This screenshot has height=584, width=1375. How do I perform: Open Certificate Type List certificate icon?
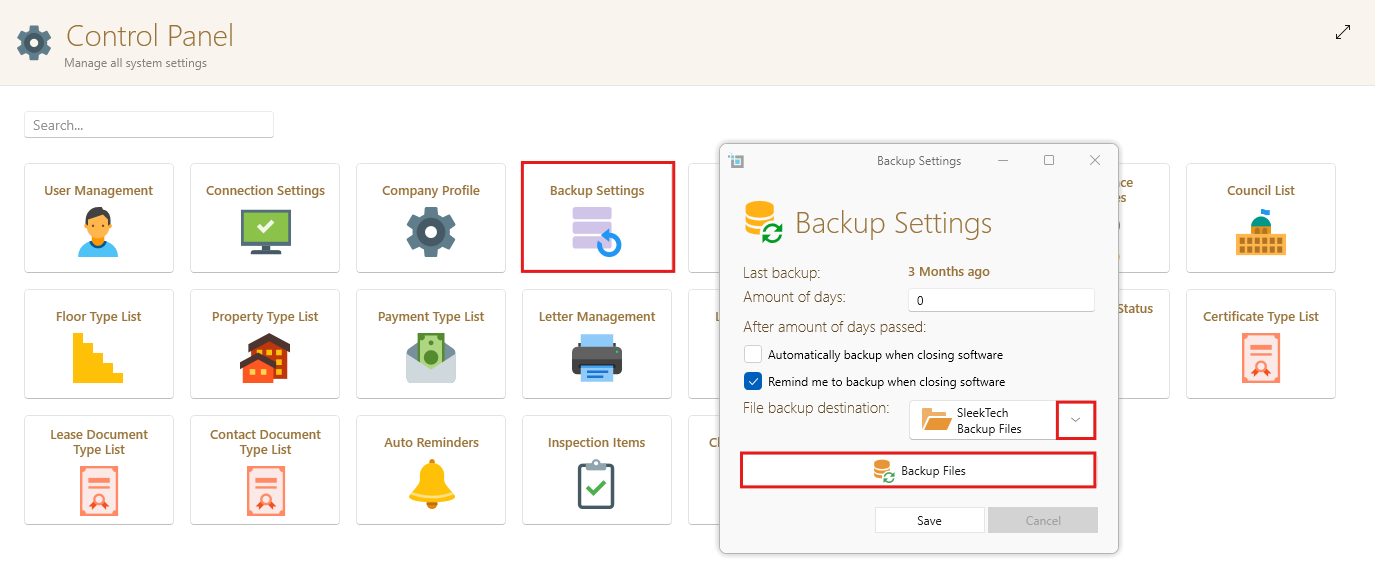(1261, 358)
